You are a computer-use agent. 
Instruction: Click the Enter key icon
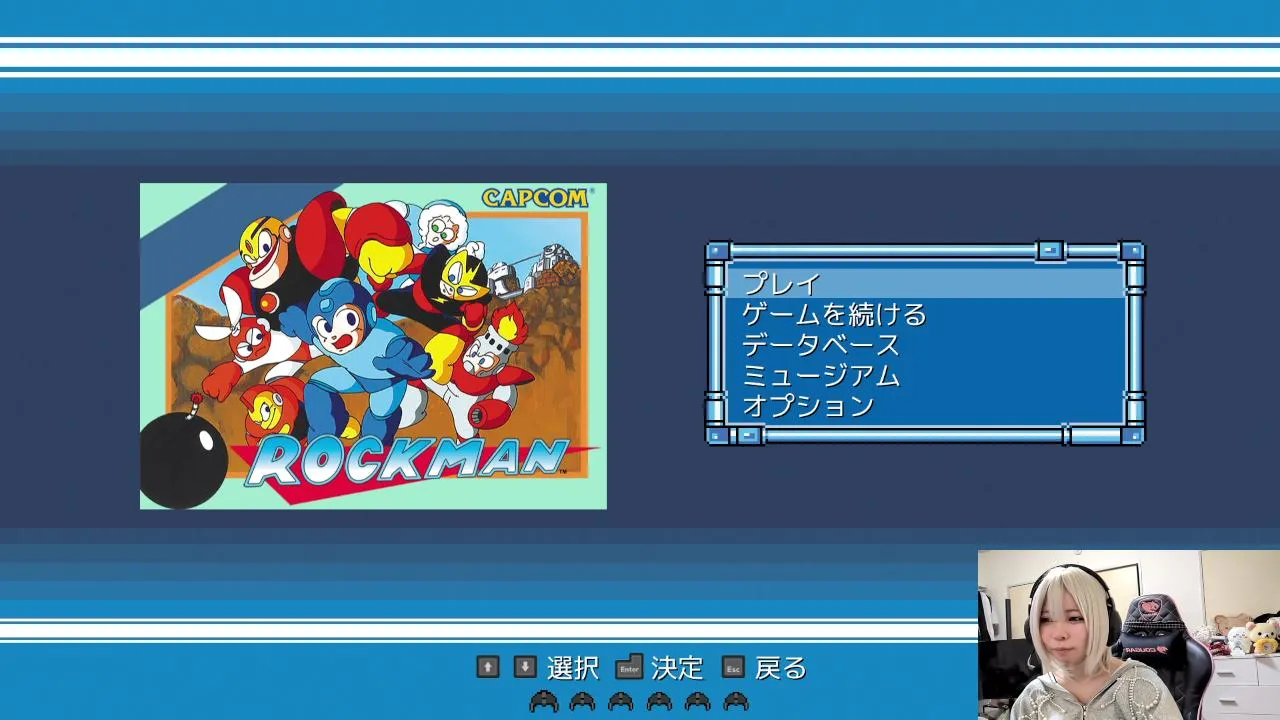pyautogui.click(x=629, y=667)
